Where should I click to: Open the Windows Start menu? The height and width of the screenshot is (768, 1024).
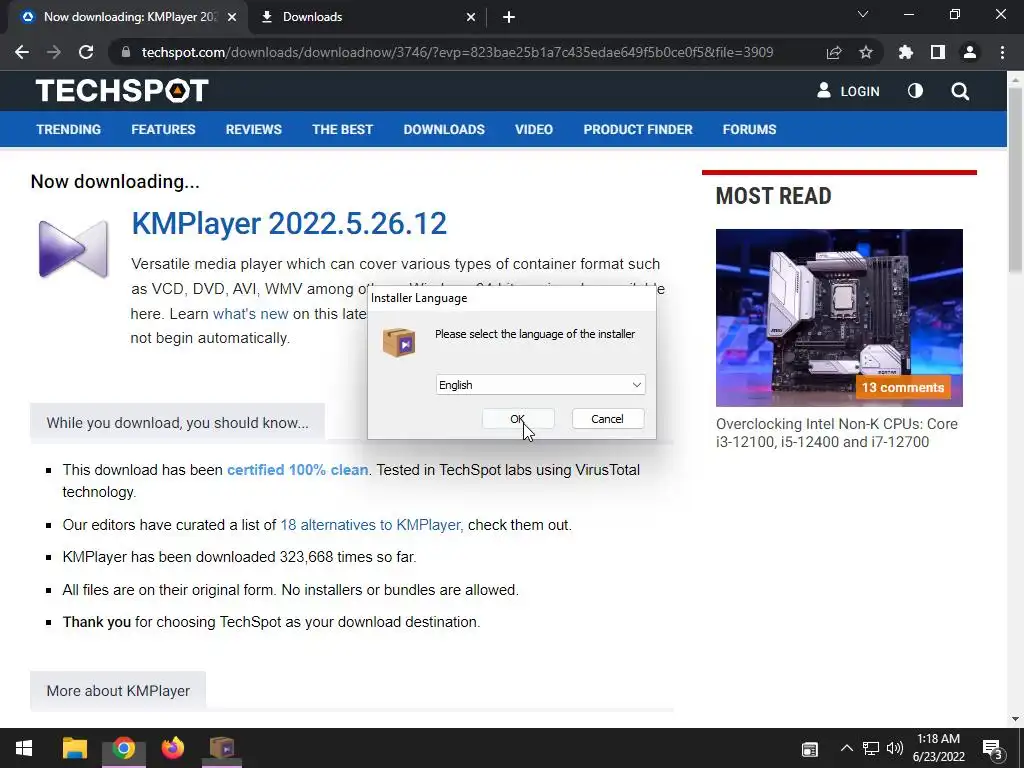click(x=24, y=748)
